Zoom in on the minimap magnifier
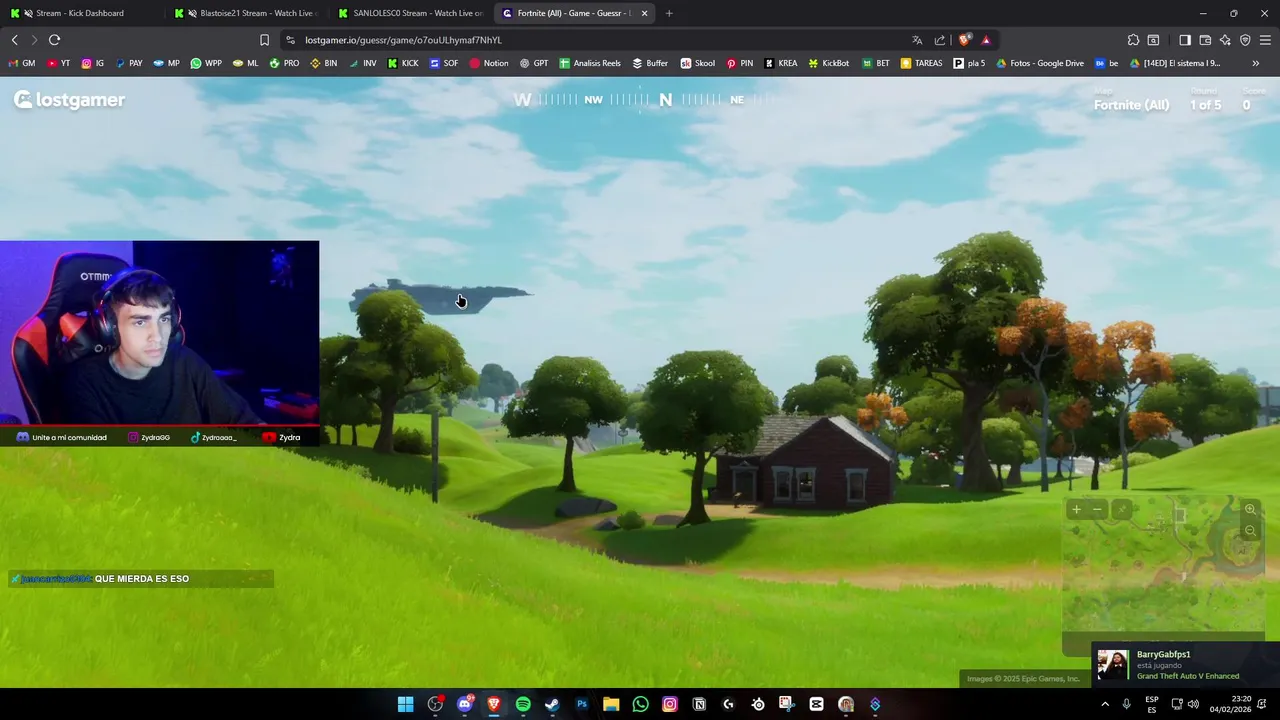The width and height of the screenshot is (1280, 720). (1250, 510)
